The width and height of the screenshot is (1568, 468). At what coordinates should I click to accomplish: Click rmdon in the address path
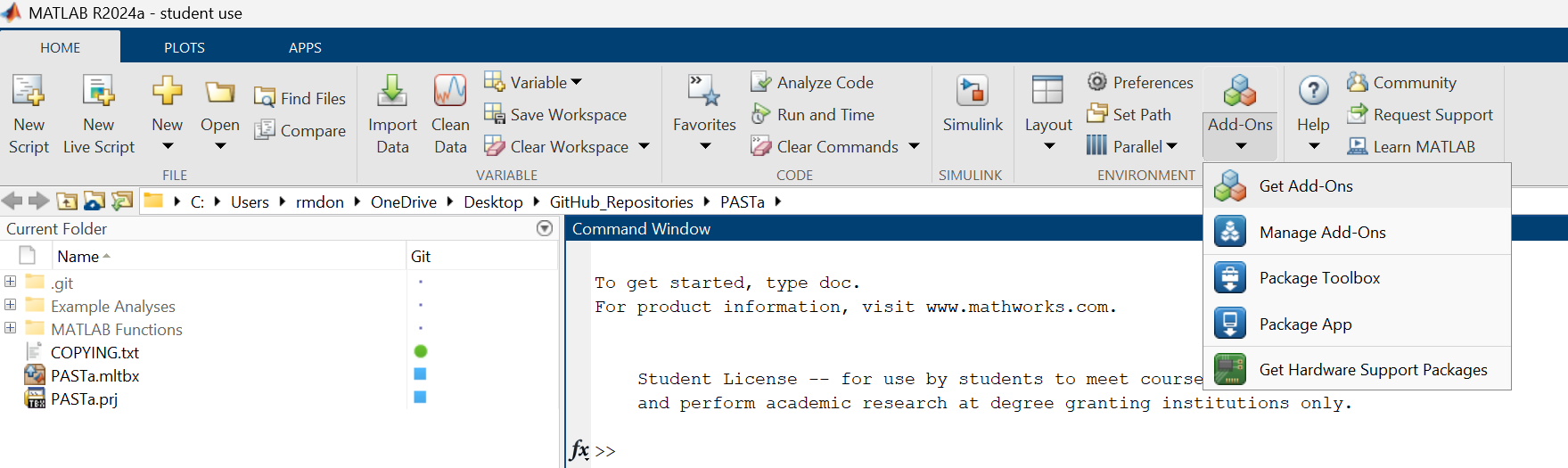(x=320, y=202)
